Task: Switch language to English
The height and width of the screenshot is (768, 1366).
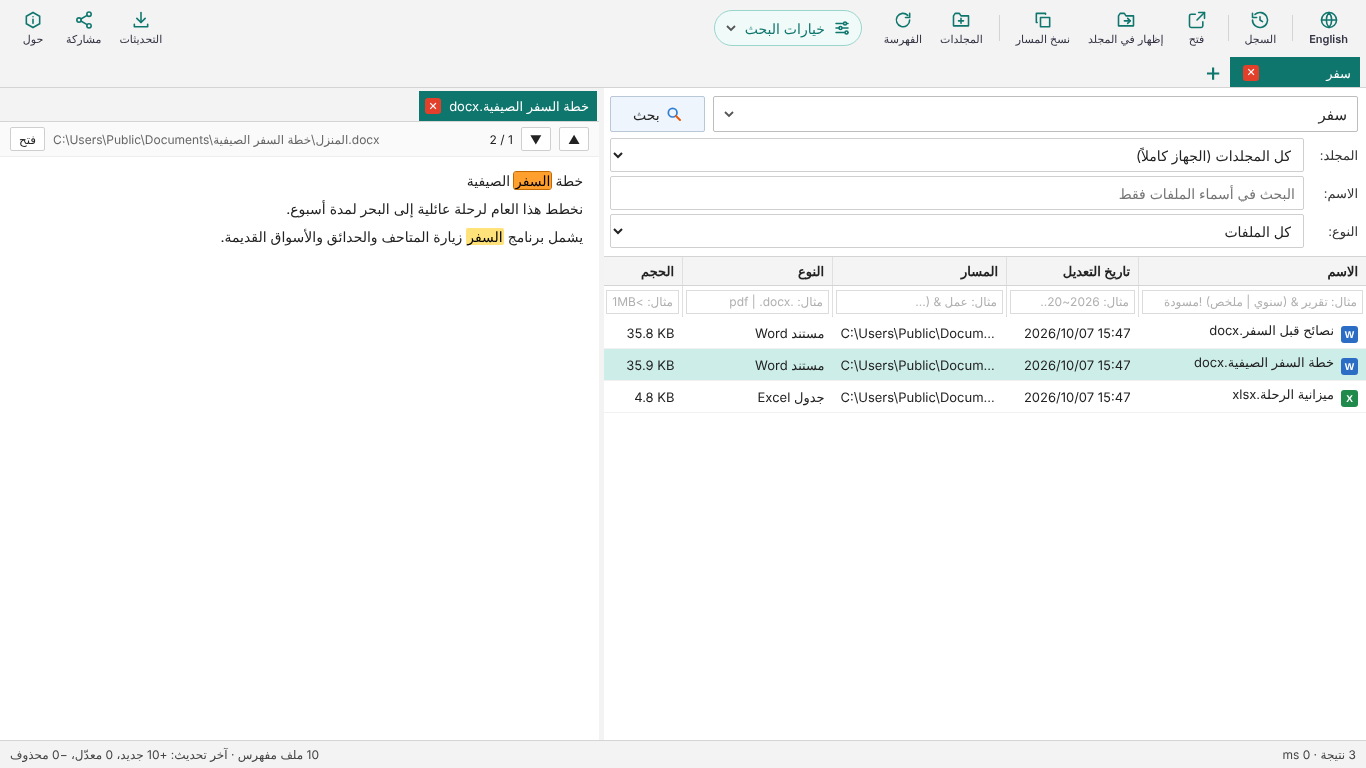Action: click(x=1329, y=28)
